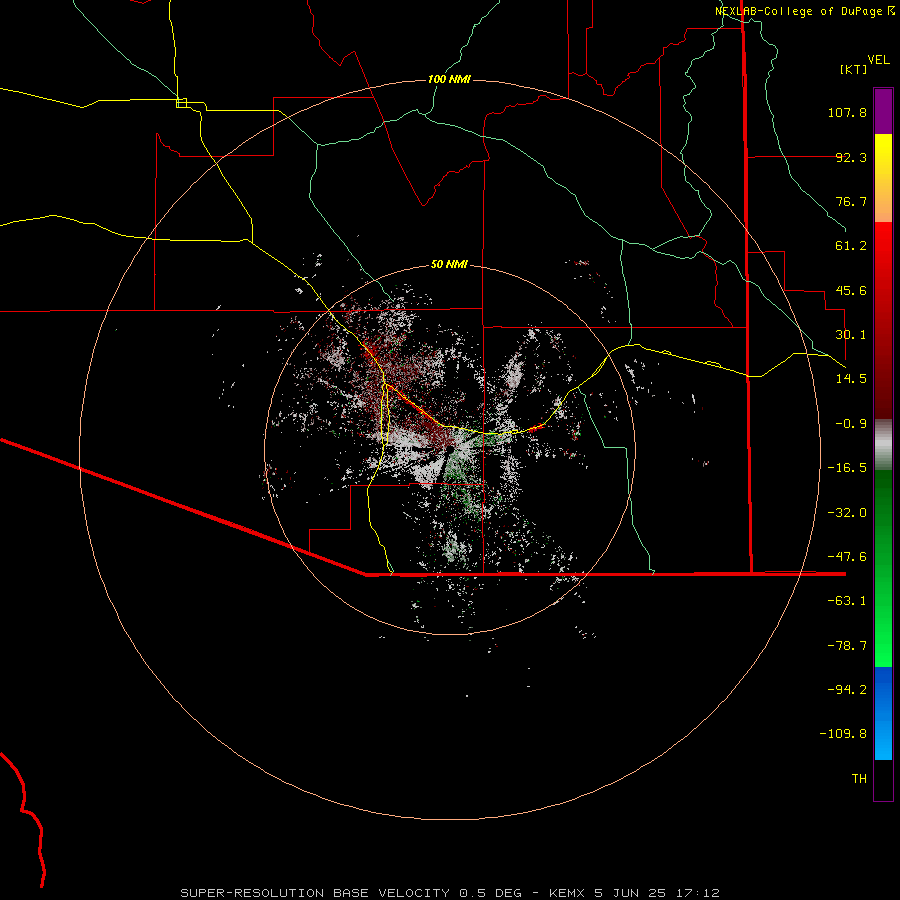
Task: Click the -78.7 velocity scale value
Action: [x=847, y=646]
